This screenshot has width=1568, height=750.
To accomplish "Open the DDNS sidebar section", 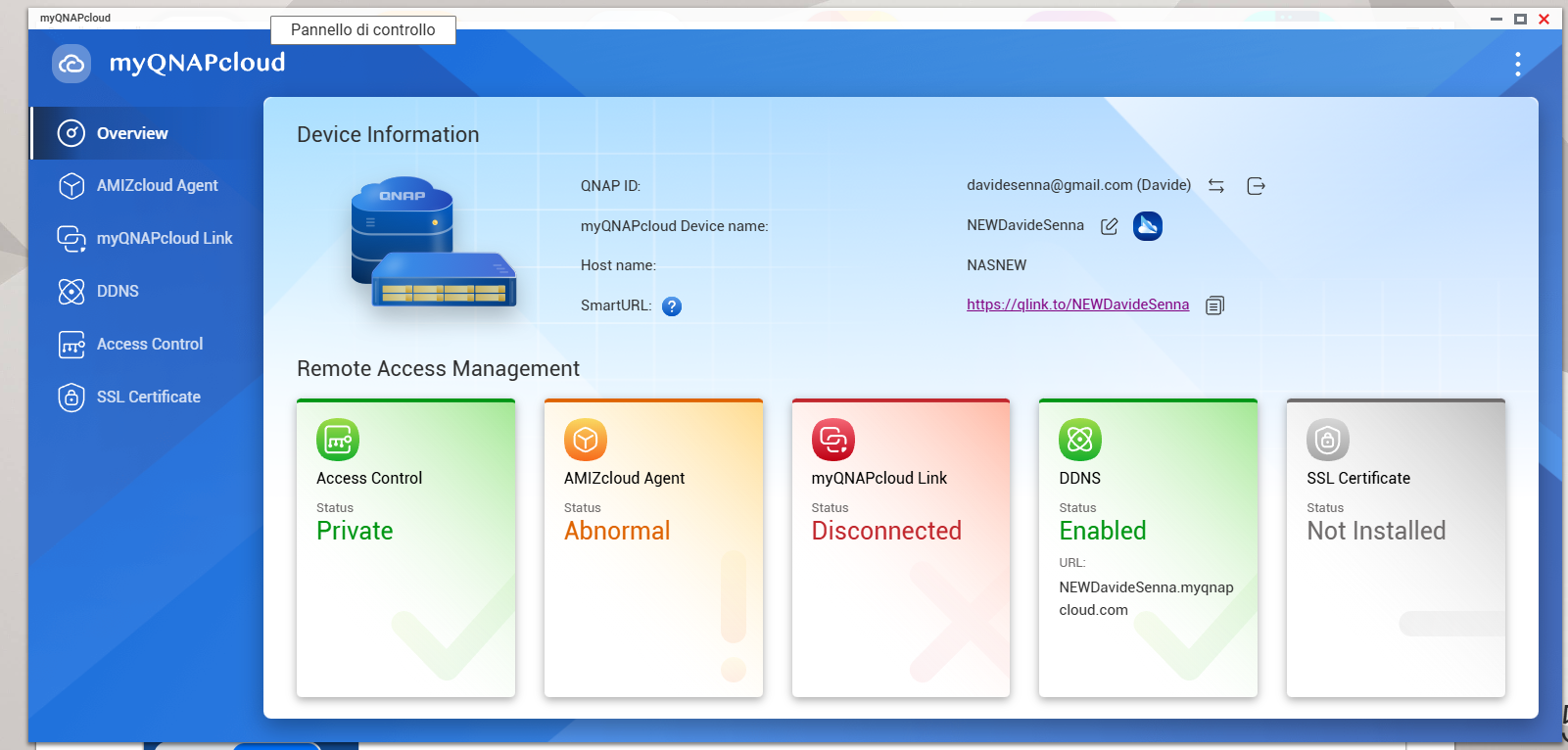I will click(118, 291).
